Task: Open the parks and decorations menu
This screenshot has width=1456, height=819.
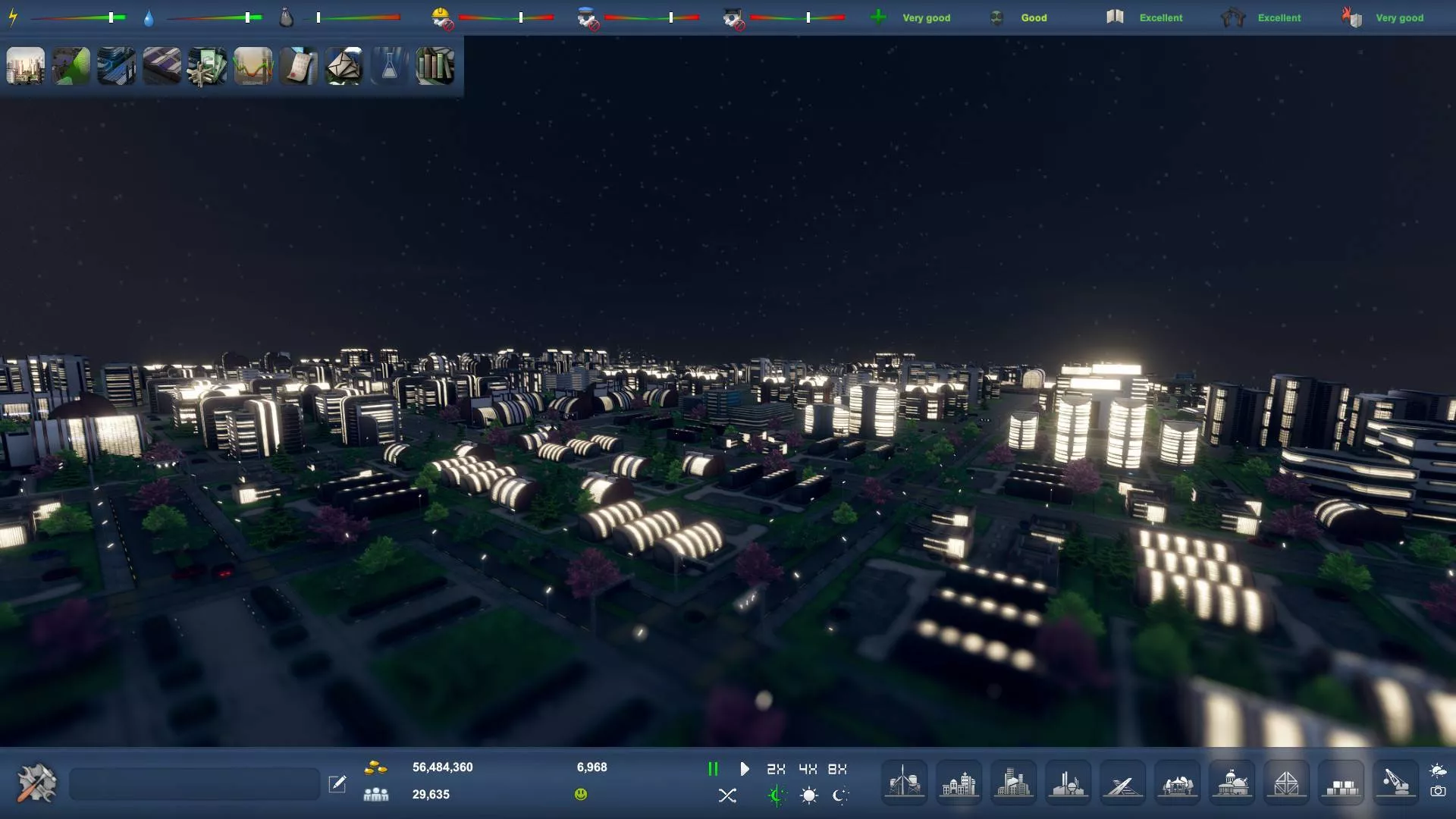Action: (x=1177, y=782)
